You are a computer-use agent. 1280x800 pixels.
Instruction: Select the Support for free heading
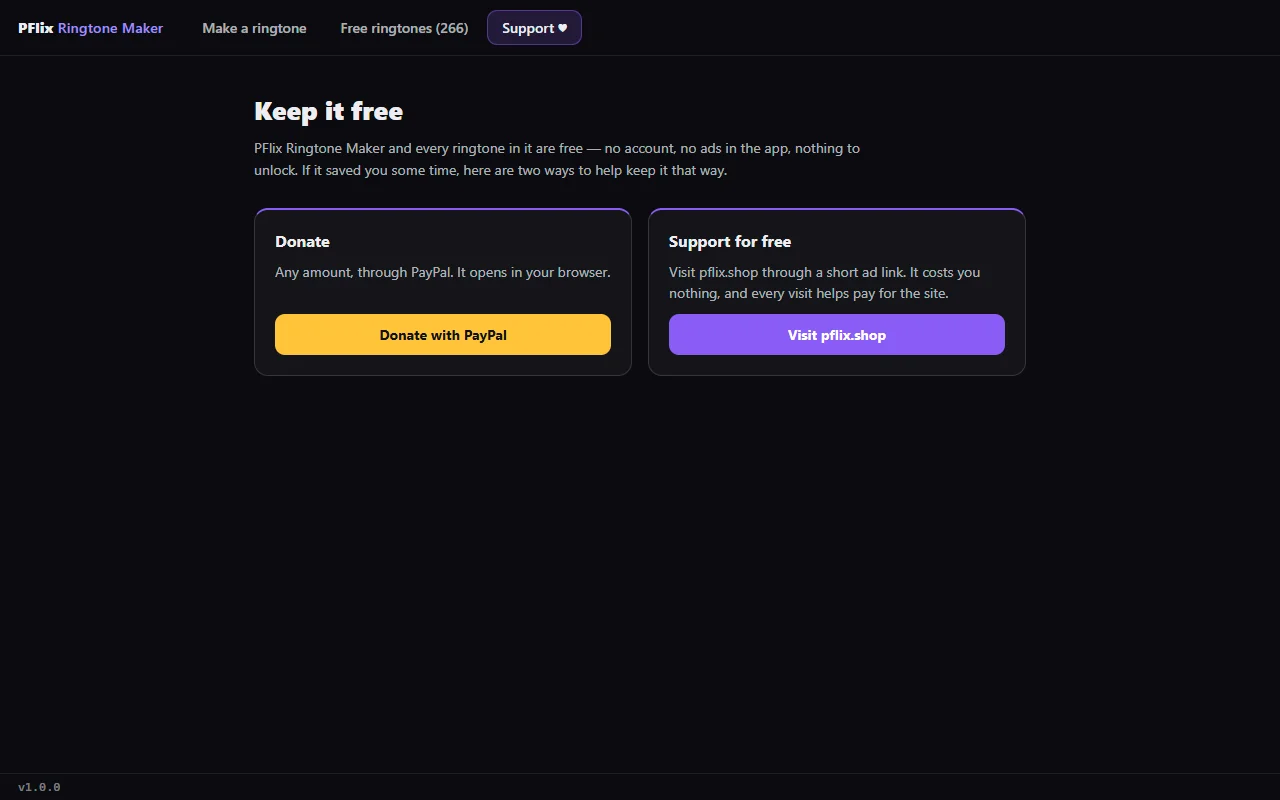730,241
